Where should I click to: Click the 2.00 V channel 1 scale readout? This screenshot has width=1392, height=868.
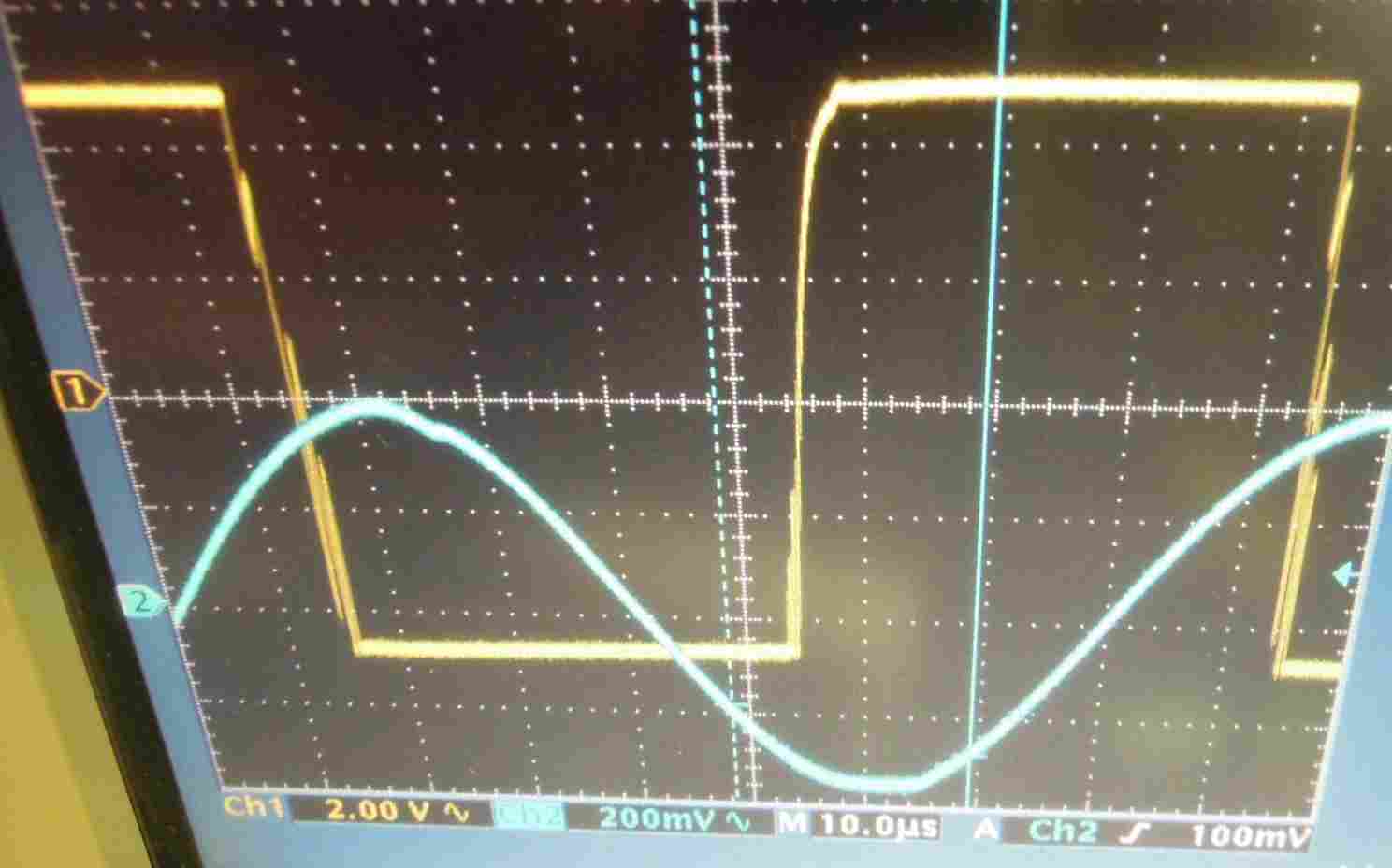[x=377, y=811]
